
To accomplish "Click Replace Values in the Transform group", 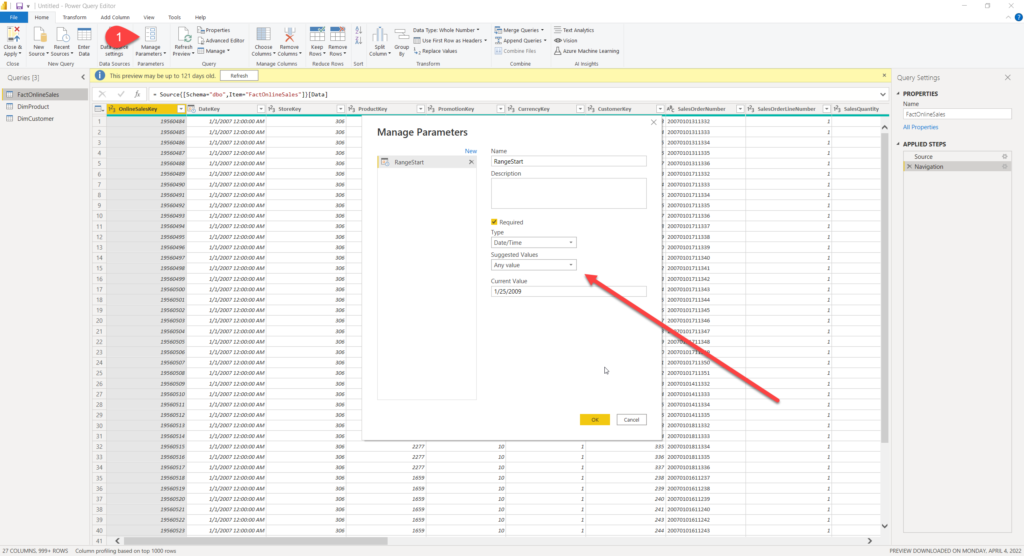I will pos(435,51).
